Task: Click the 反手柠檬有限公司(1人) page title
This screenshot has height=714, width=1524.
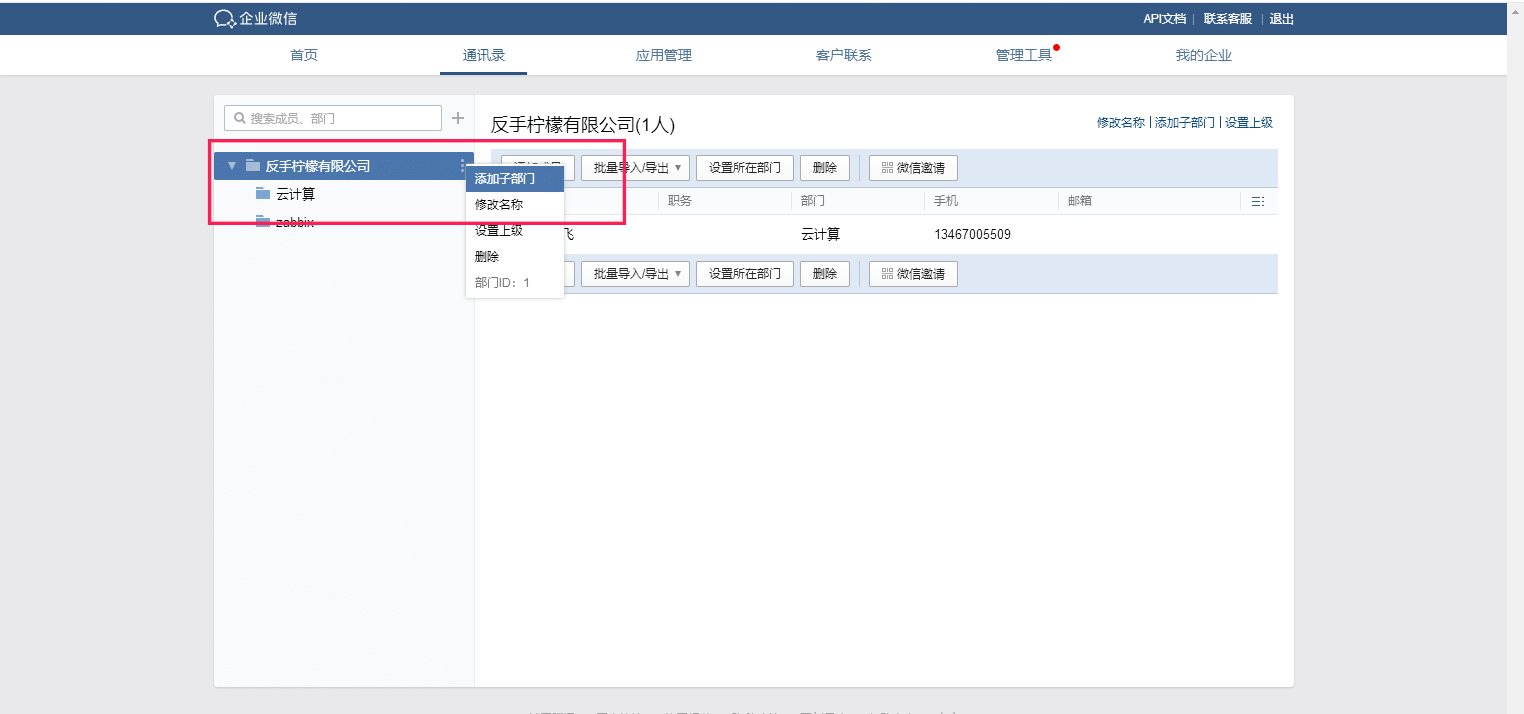Action: [583, 125]
